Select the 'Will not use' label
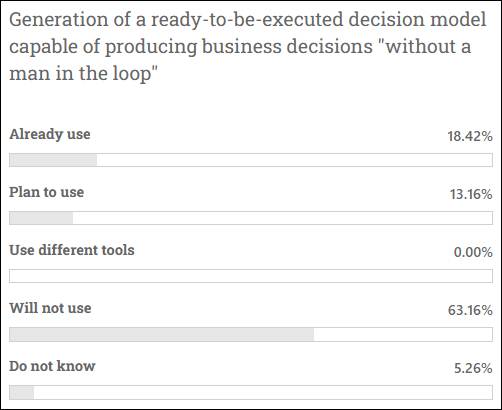 pyautogui.click(x=50, y=308)
